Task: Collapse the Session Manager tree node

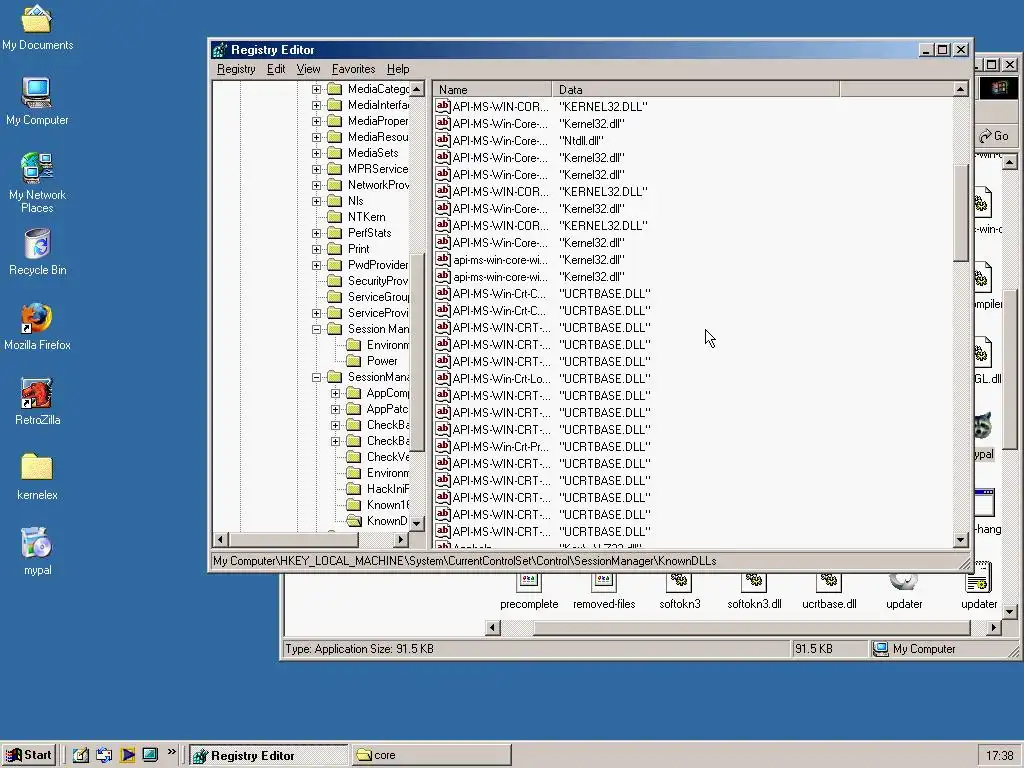Action: [316, 329]
